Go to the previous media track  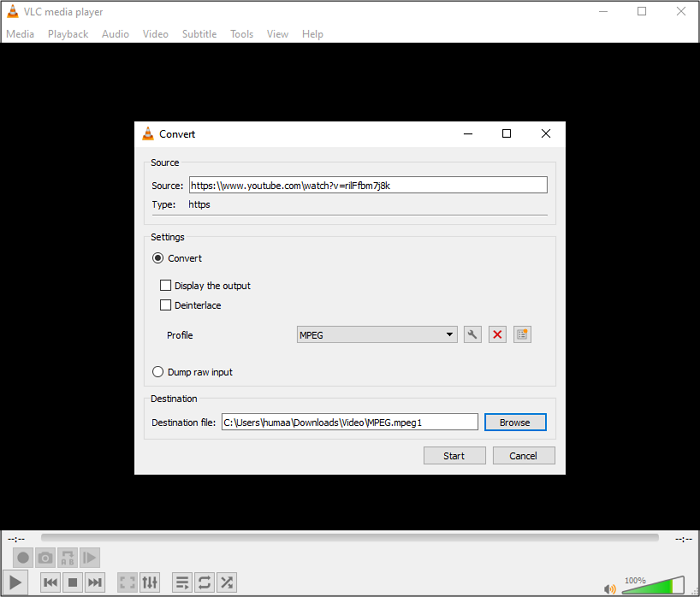50,582
